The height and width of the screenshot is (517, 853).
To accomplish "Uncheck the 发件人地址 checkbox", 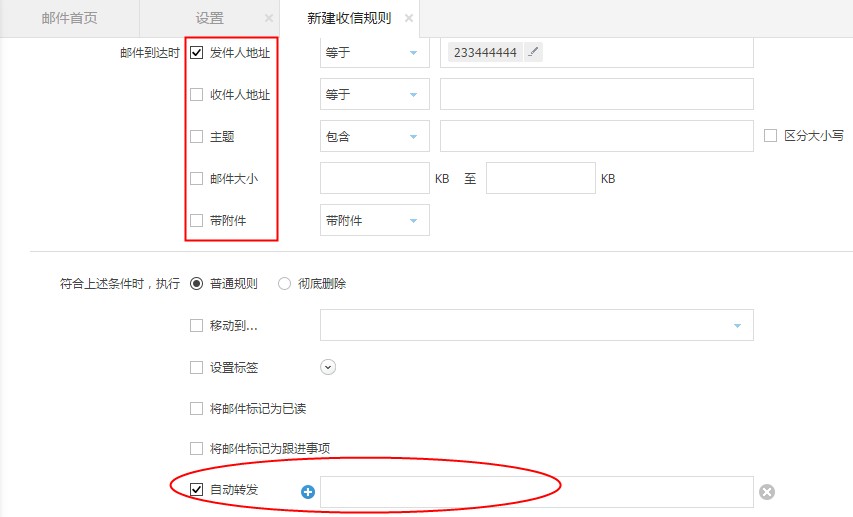I will (x=197, y=52).
